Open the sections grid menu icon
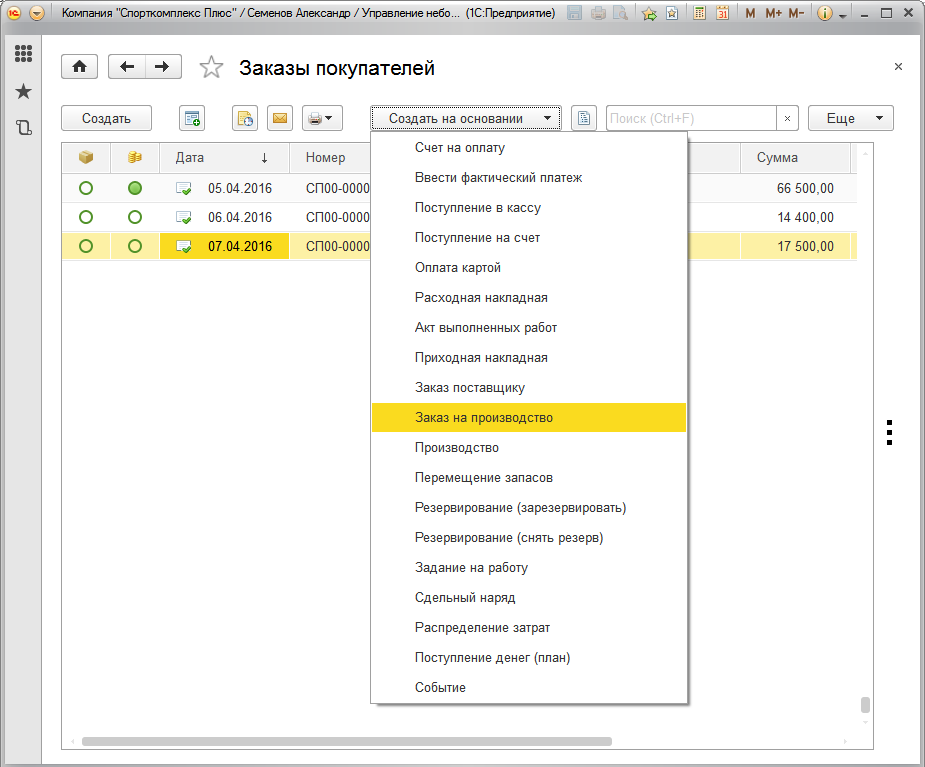The image size is (925, 767). [23, 54]
